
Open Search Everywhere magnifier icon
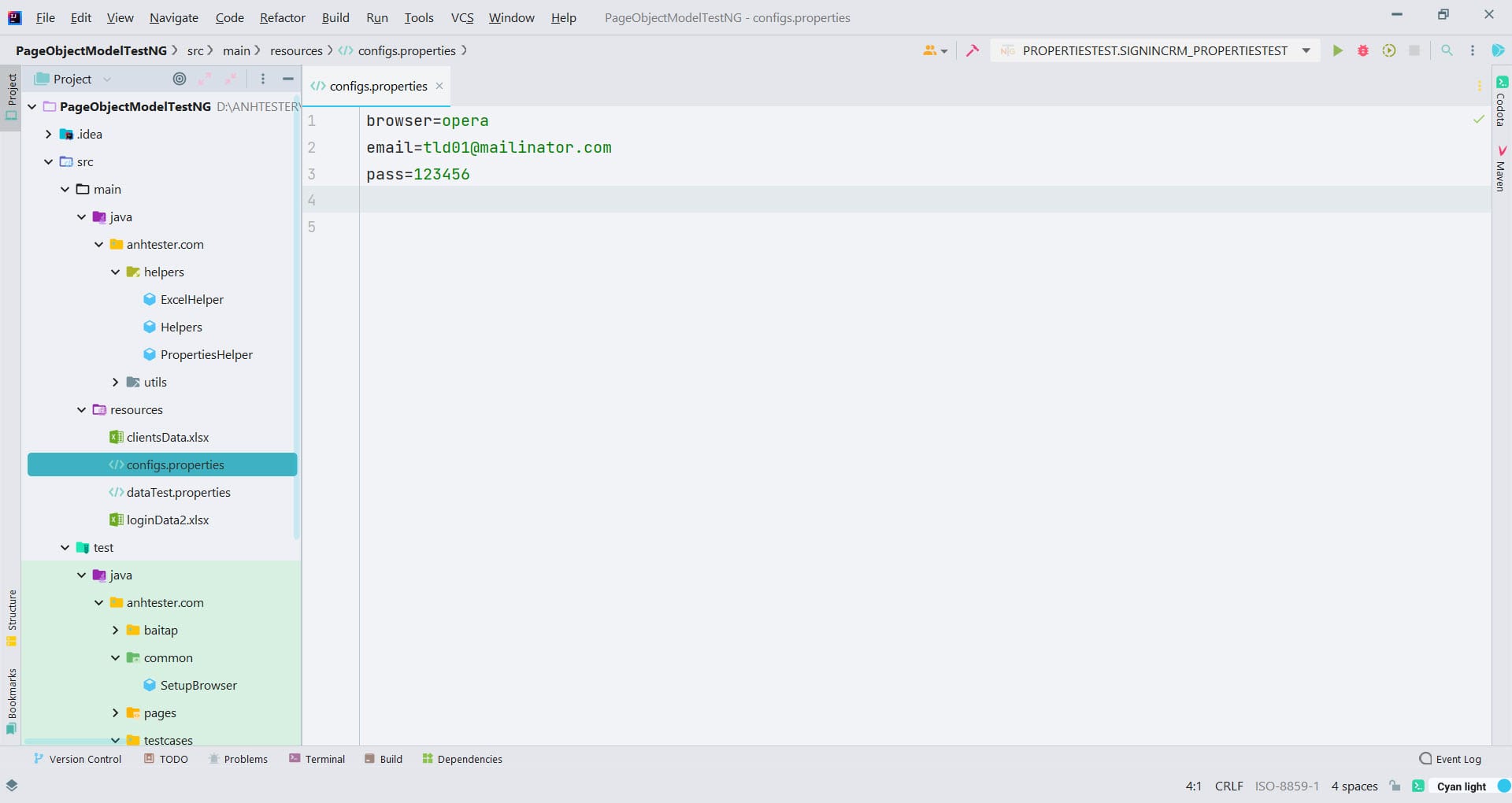tap(1447, 50)
